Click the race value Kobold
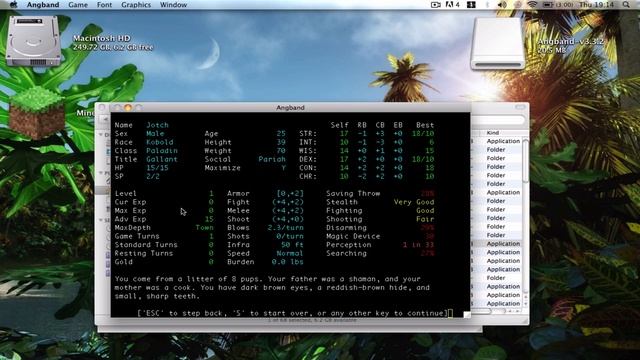 coord(160,142)
